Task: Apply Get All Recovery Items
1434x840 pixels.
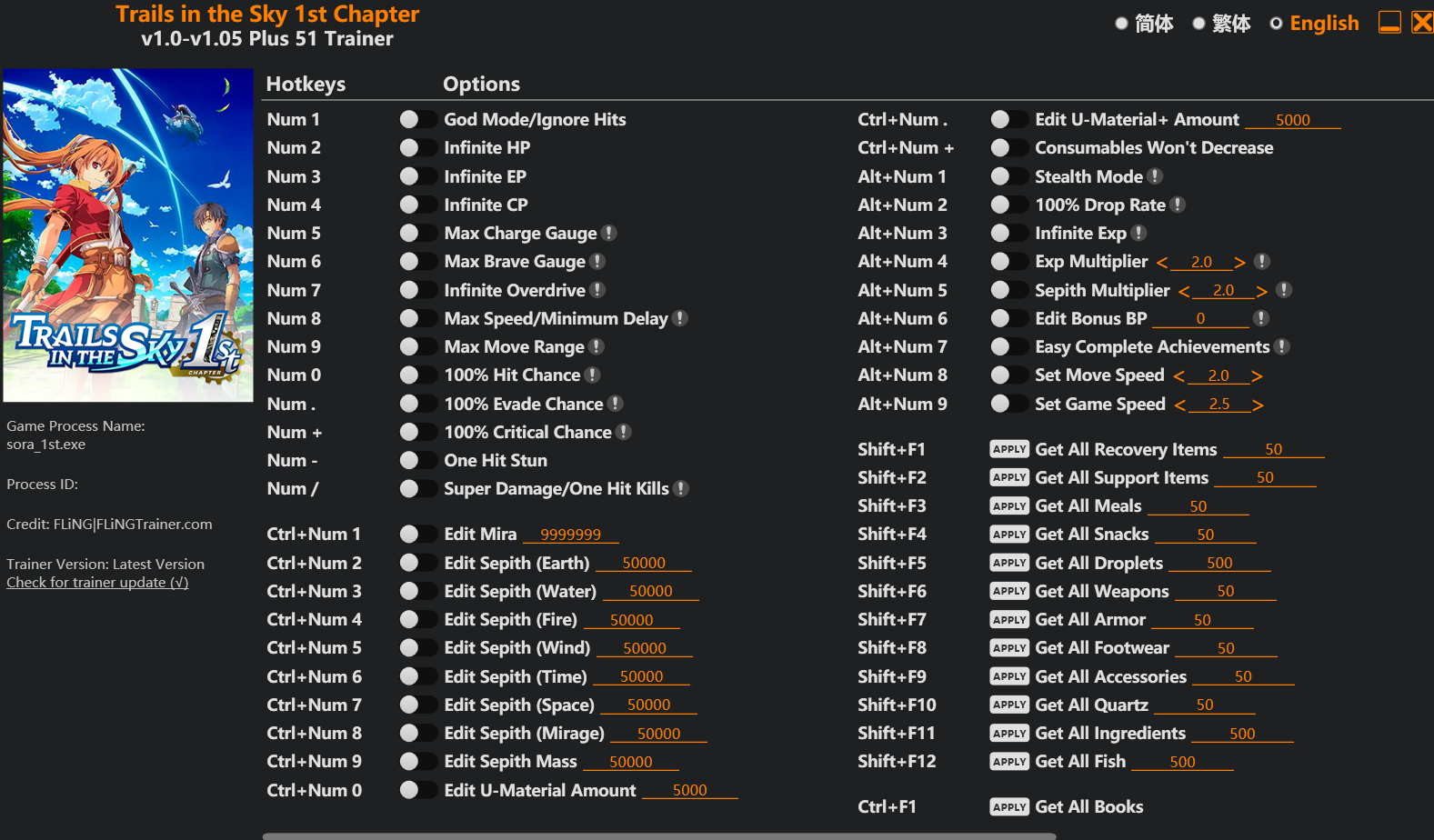Action: pos(1009,449)
